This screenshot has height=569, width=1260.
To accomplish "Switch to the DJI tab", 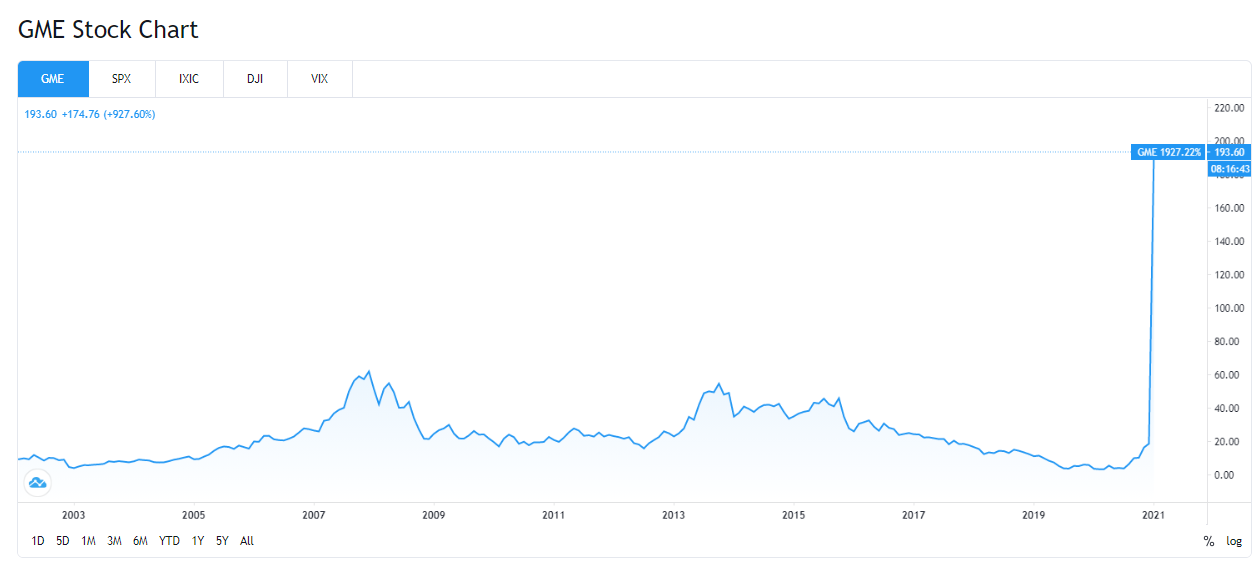I will (255, 79).
